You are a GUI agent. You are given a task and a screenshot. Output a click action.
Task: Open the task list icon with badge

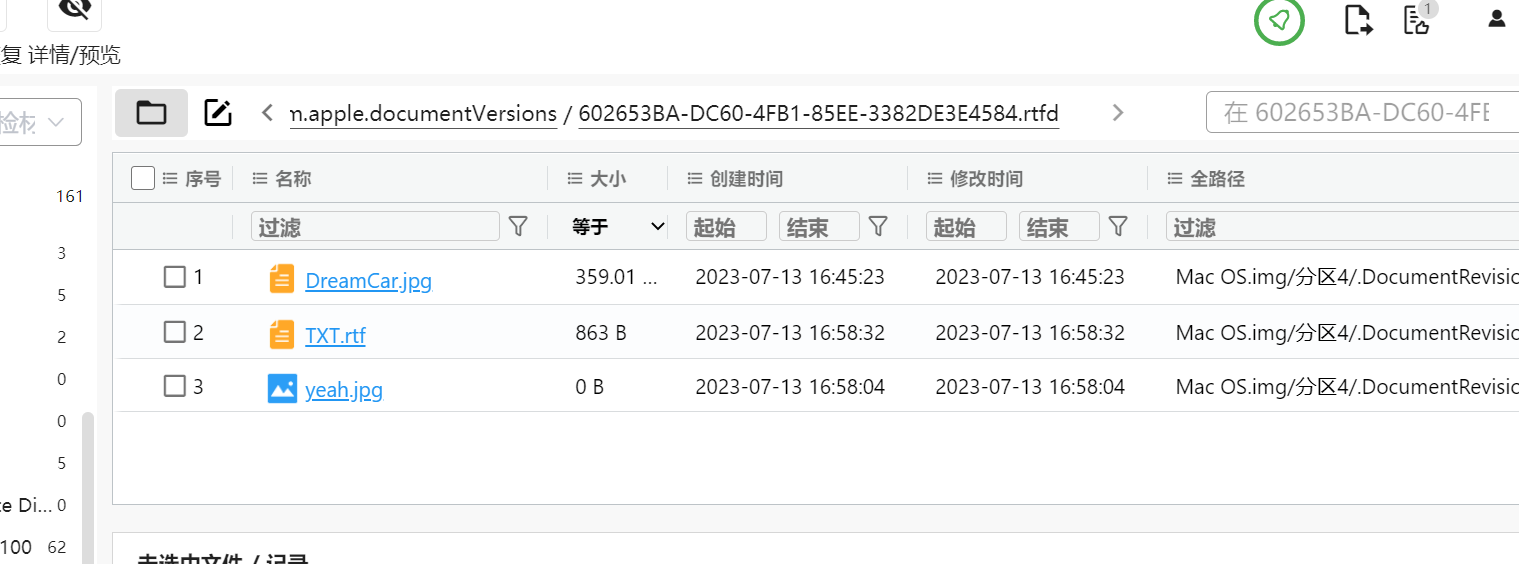pos(1417,20)
